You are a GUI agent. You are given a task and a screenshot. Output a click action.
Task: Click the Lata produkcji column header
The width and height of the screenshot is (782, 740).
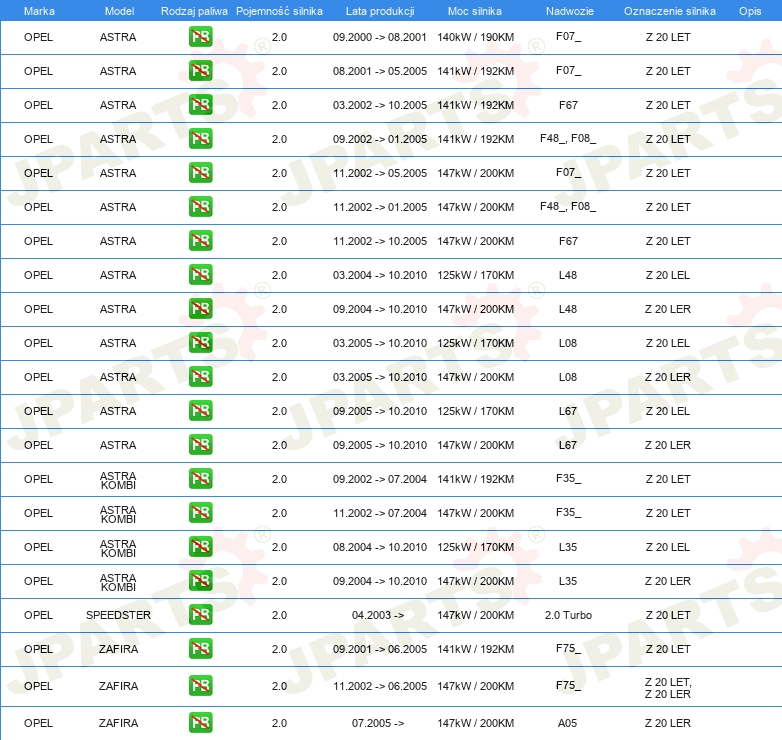click(x=380, y=11)
